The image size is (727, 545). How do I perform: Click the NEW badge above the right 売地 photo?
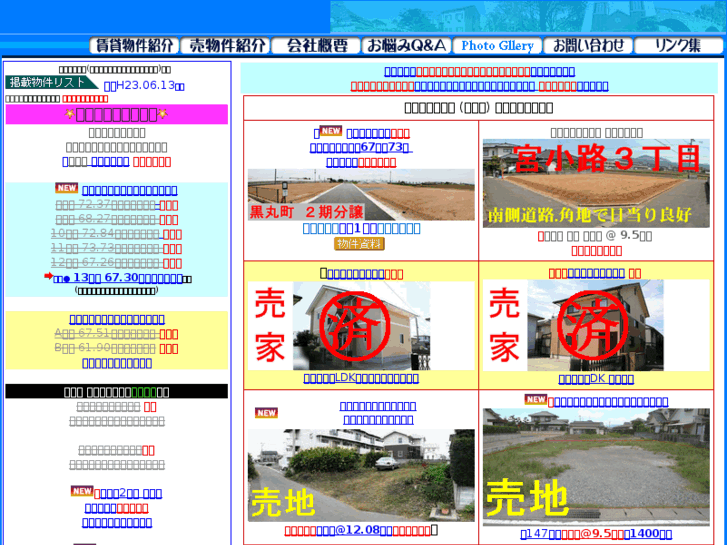pyautogui.click(x=536, y=399)
